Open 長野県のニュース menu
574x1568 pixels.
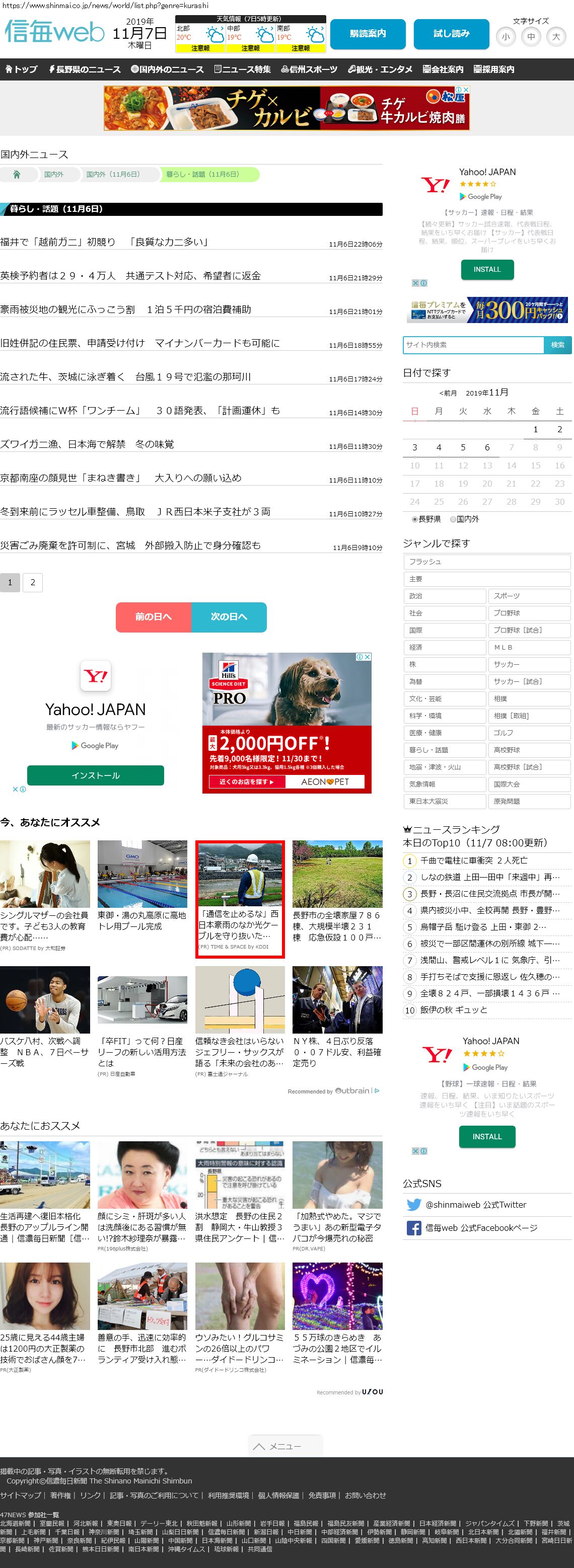tap(85, 69)
